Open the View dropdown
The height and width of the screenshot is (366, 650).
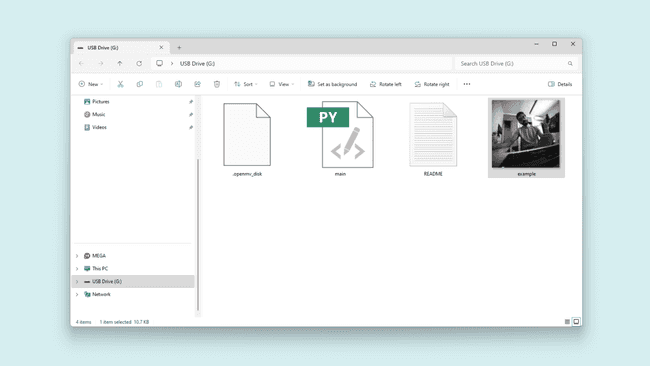tap(281, 84)
